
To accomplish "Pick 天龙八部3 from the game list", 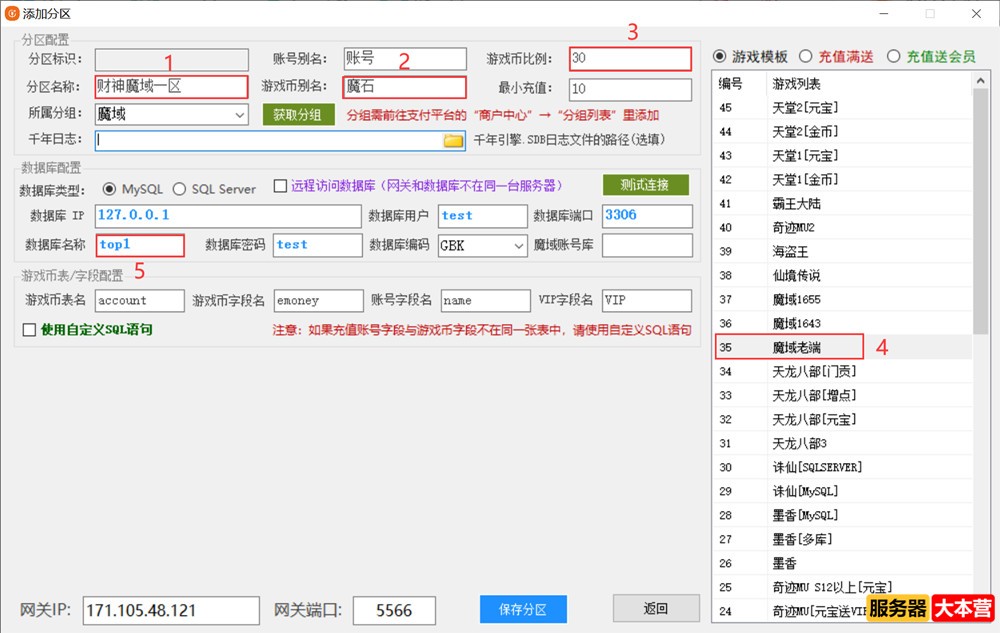I will 799,443.
